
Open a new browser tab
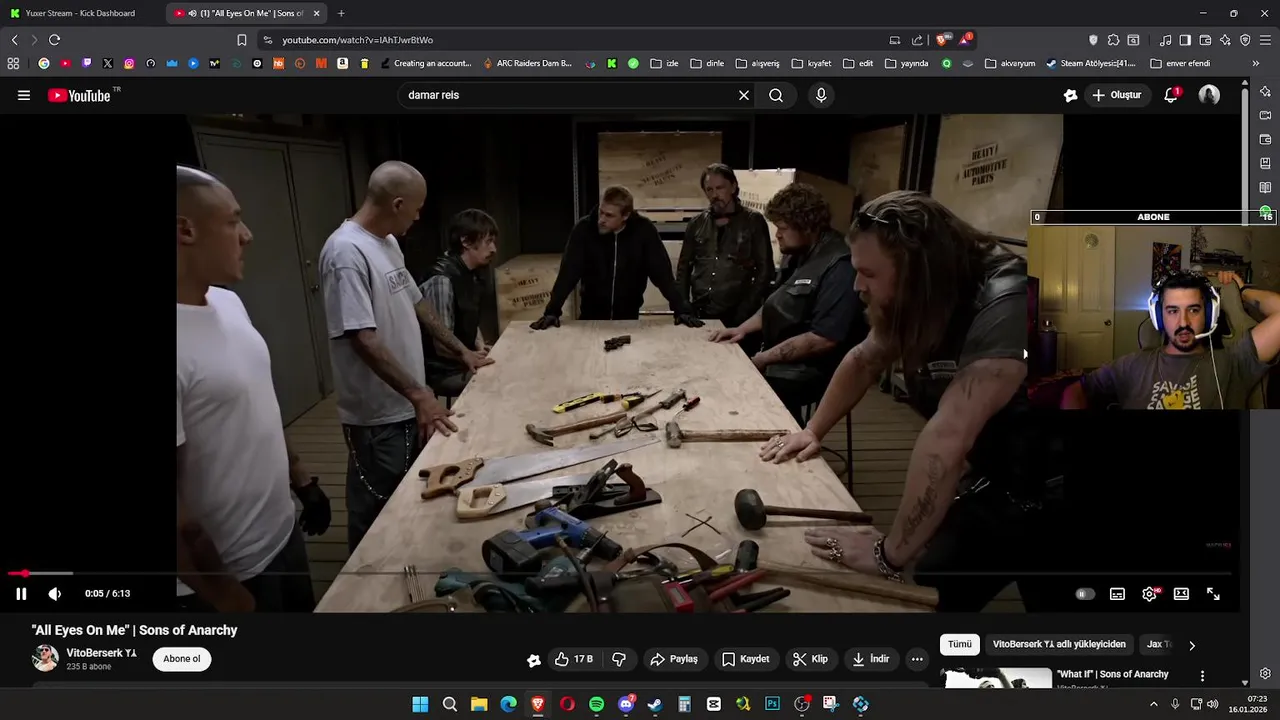click(341, 13)
